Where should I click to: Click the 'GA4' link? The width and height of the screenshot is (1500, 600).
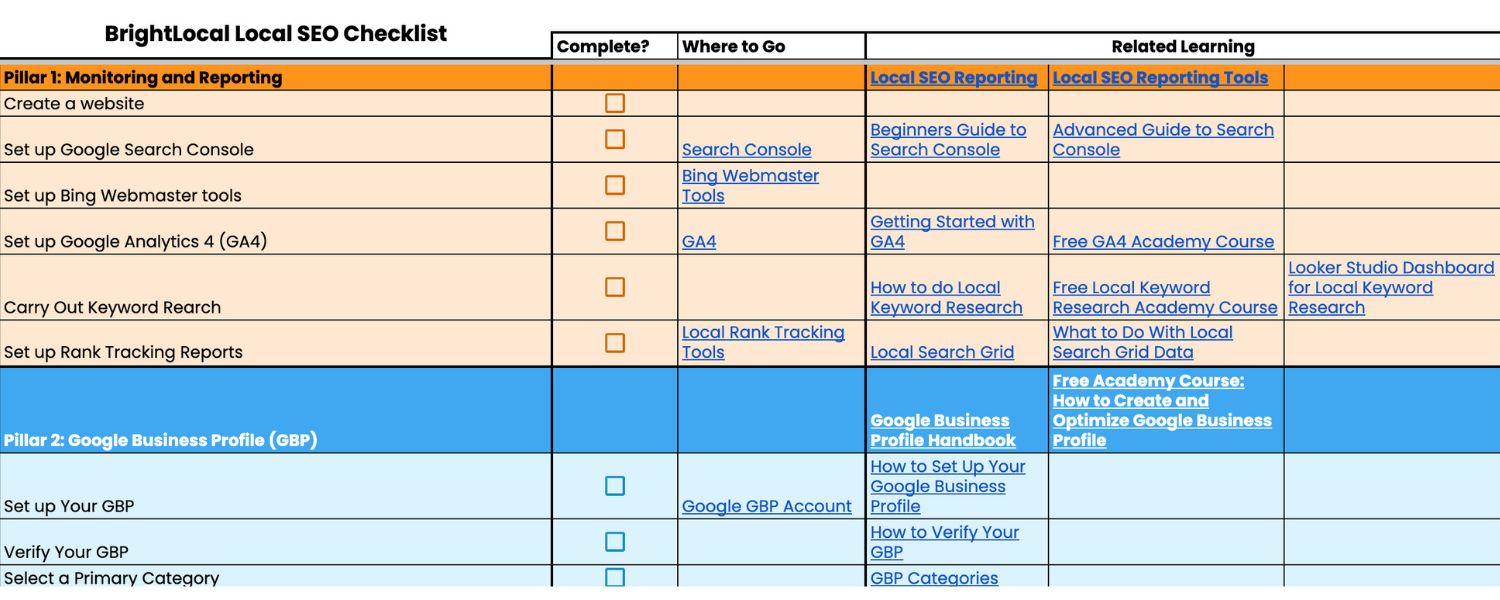point(698,241)
